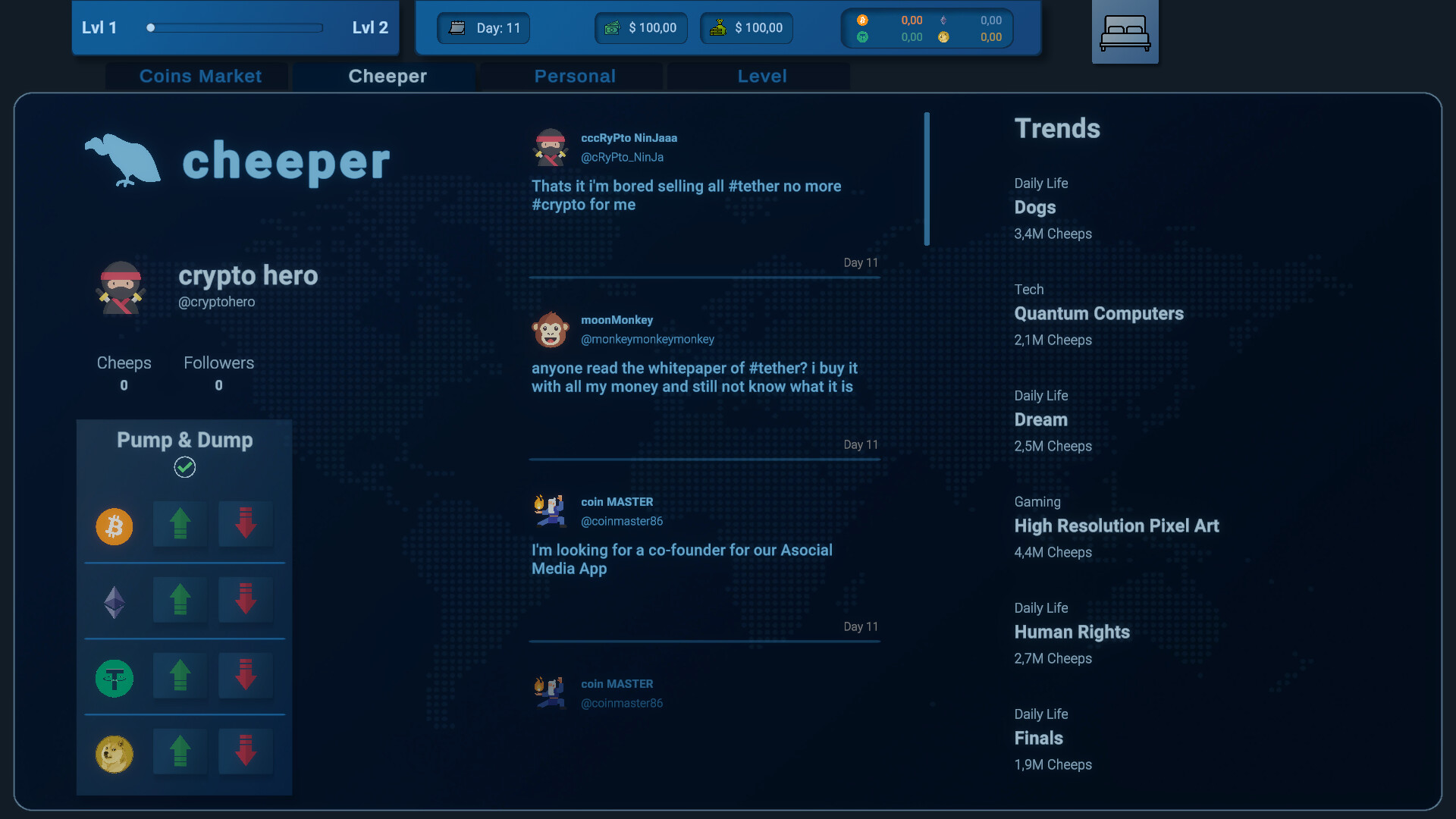
Task: Click the cash icon beside the first $100,00
Action: click(611, 28)
